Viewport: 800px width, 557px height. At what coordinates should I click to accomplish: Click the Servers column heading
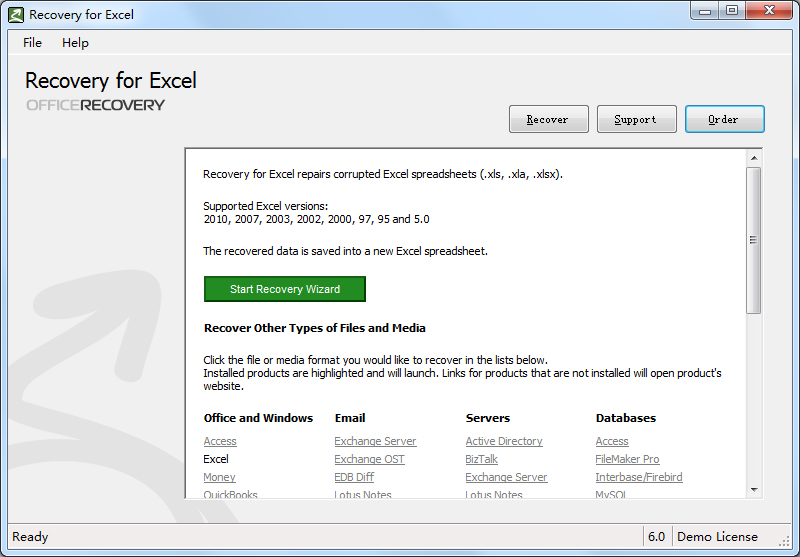(x=488, y=418)
